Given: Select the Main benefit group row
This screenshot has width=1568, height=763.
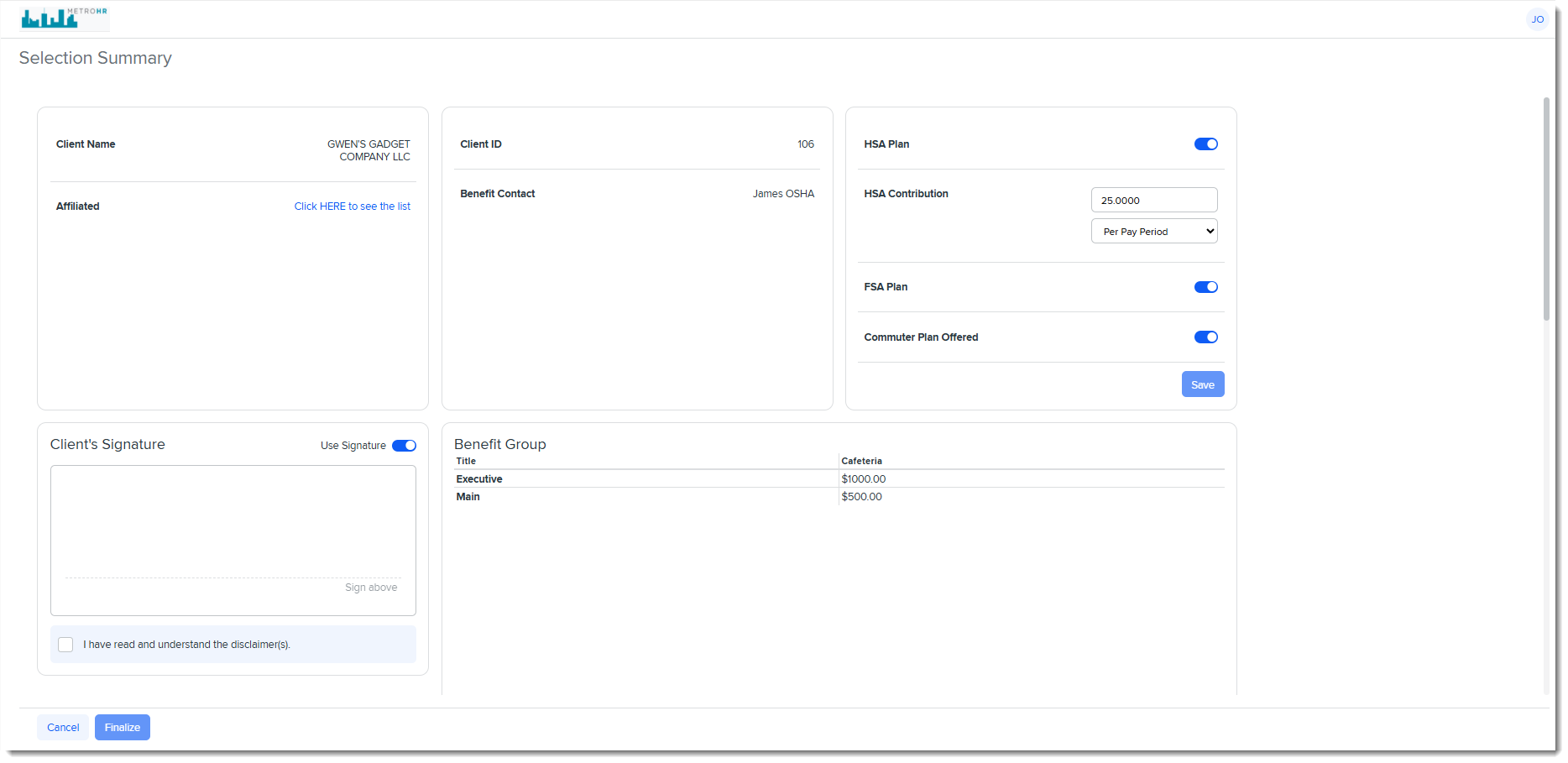Looking at the screenshot, I should click(x=468, y=497).
